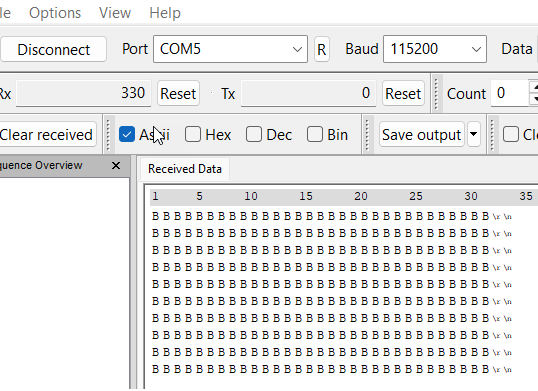Click the Count value field
538x391 pixels.
[510, 93]
